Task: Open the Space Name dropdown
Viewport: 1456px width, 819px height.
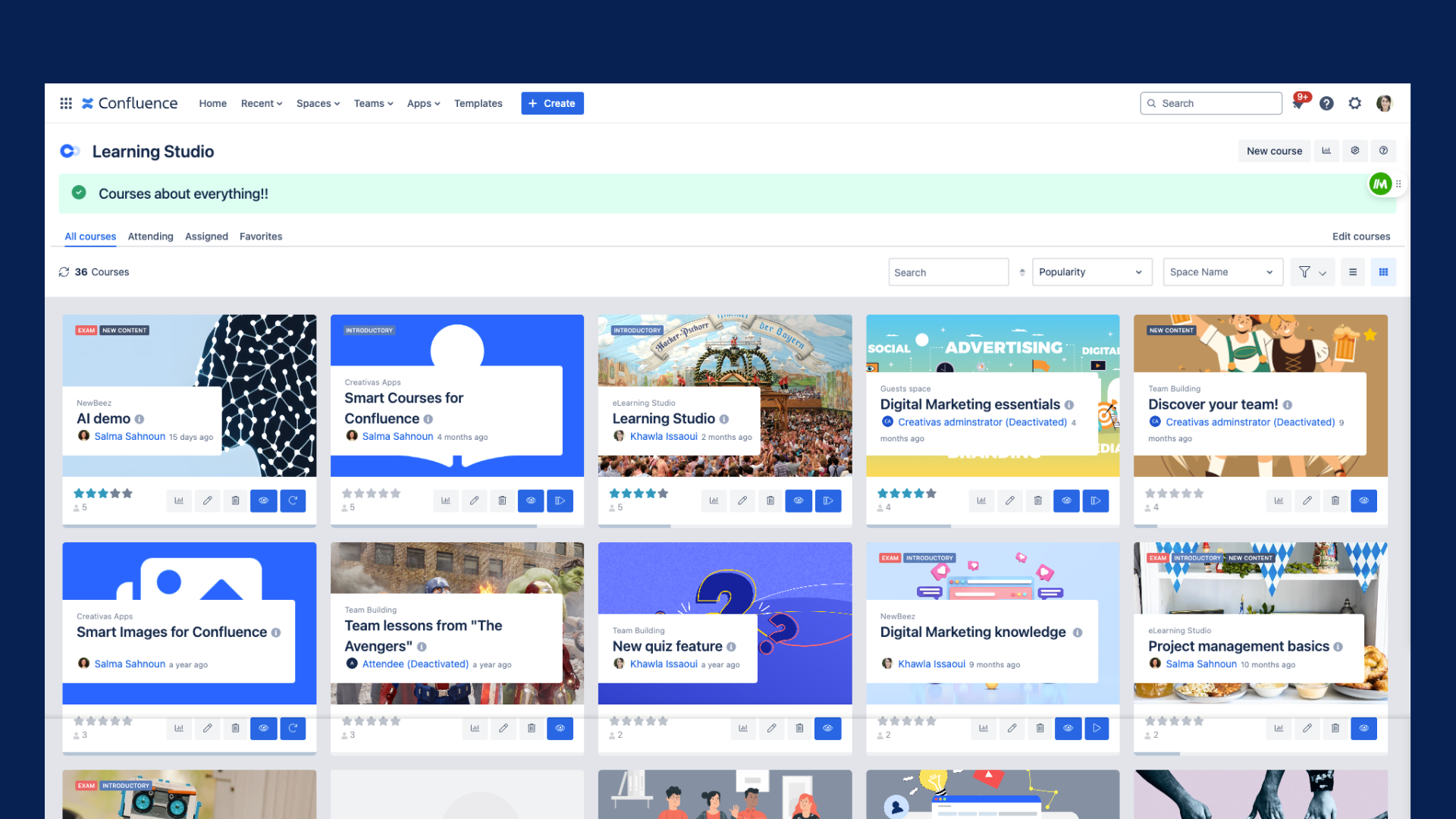Action: point(1222,272)
